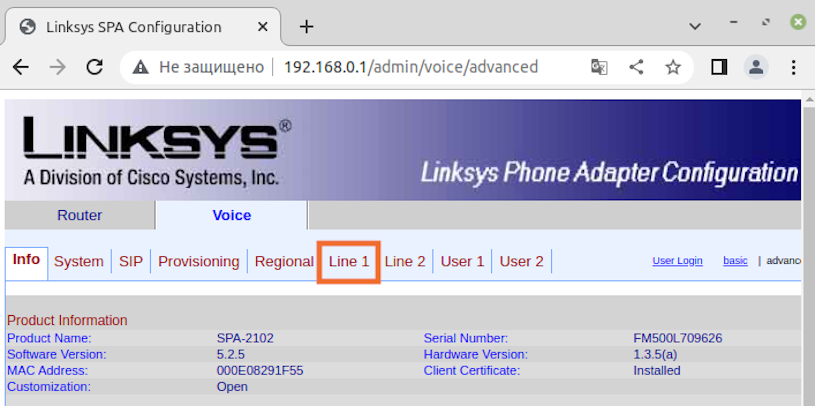Click the browser forward arrow
The width and height of the screenshot is (815, 406).
tap(58, 67)
